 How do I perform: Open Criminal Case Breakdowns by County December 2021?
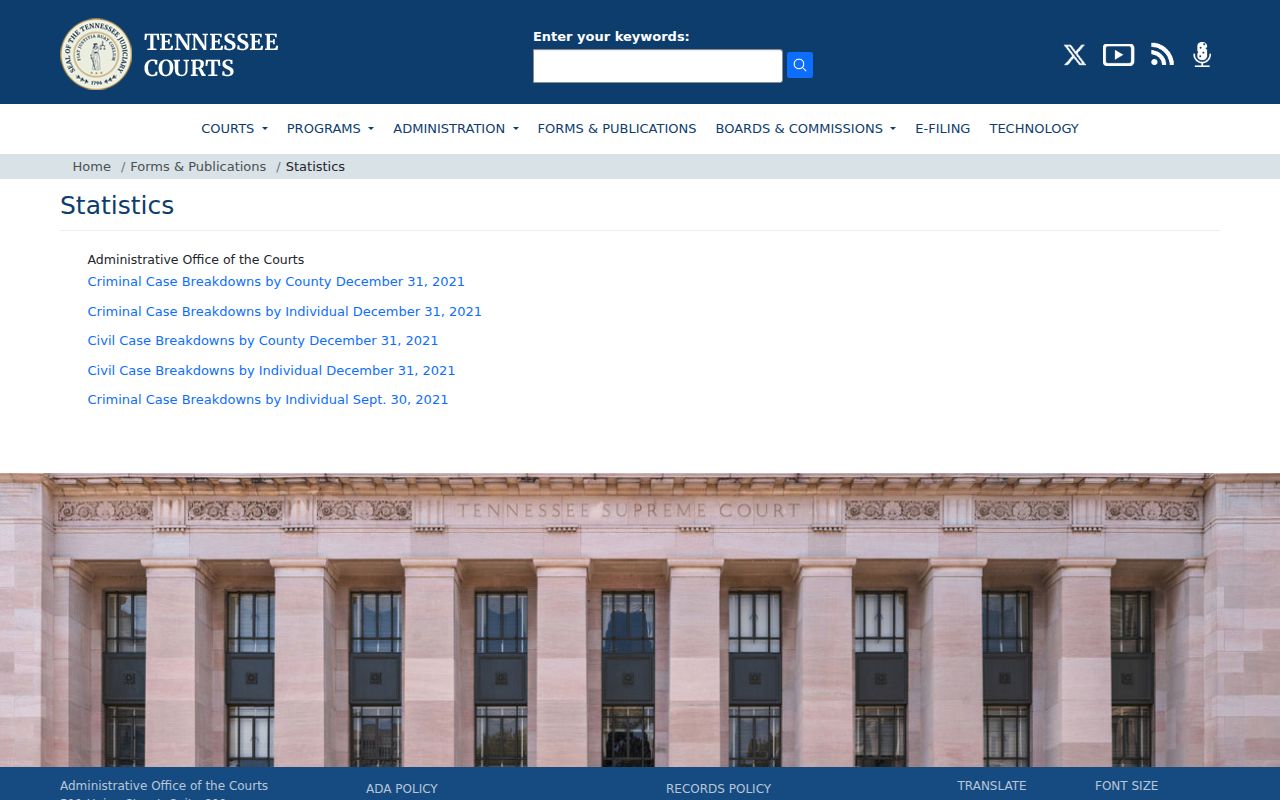276,281
